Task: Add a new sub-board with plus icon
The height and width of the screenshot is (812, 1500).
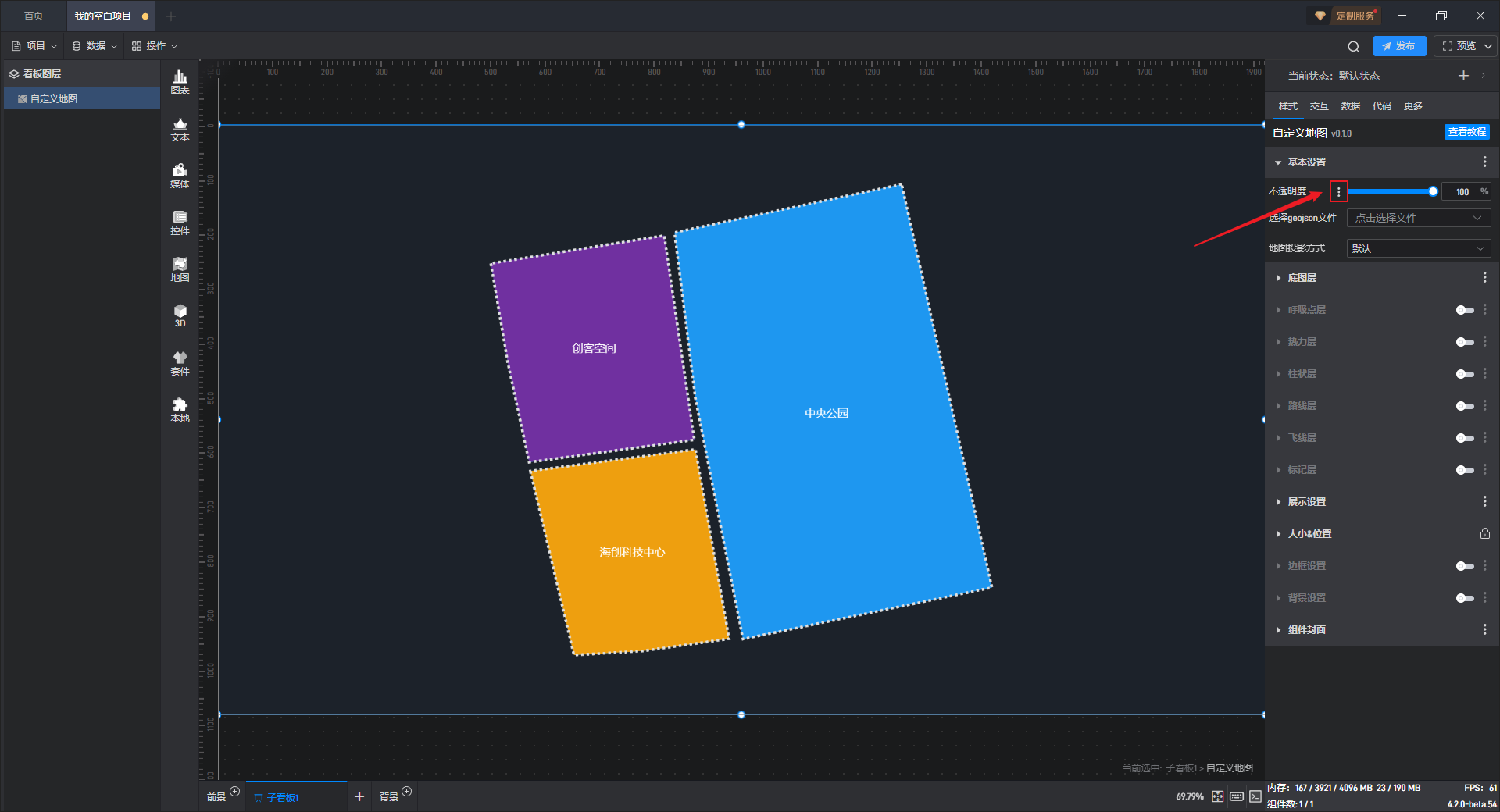Action: tap(359, 796)
